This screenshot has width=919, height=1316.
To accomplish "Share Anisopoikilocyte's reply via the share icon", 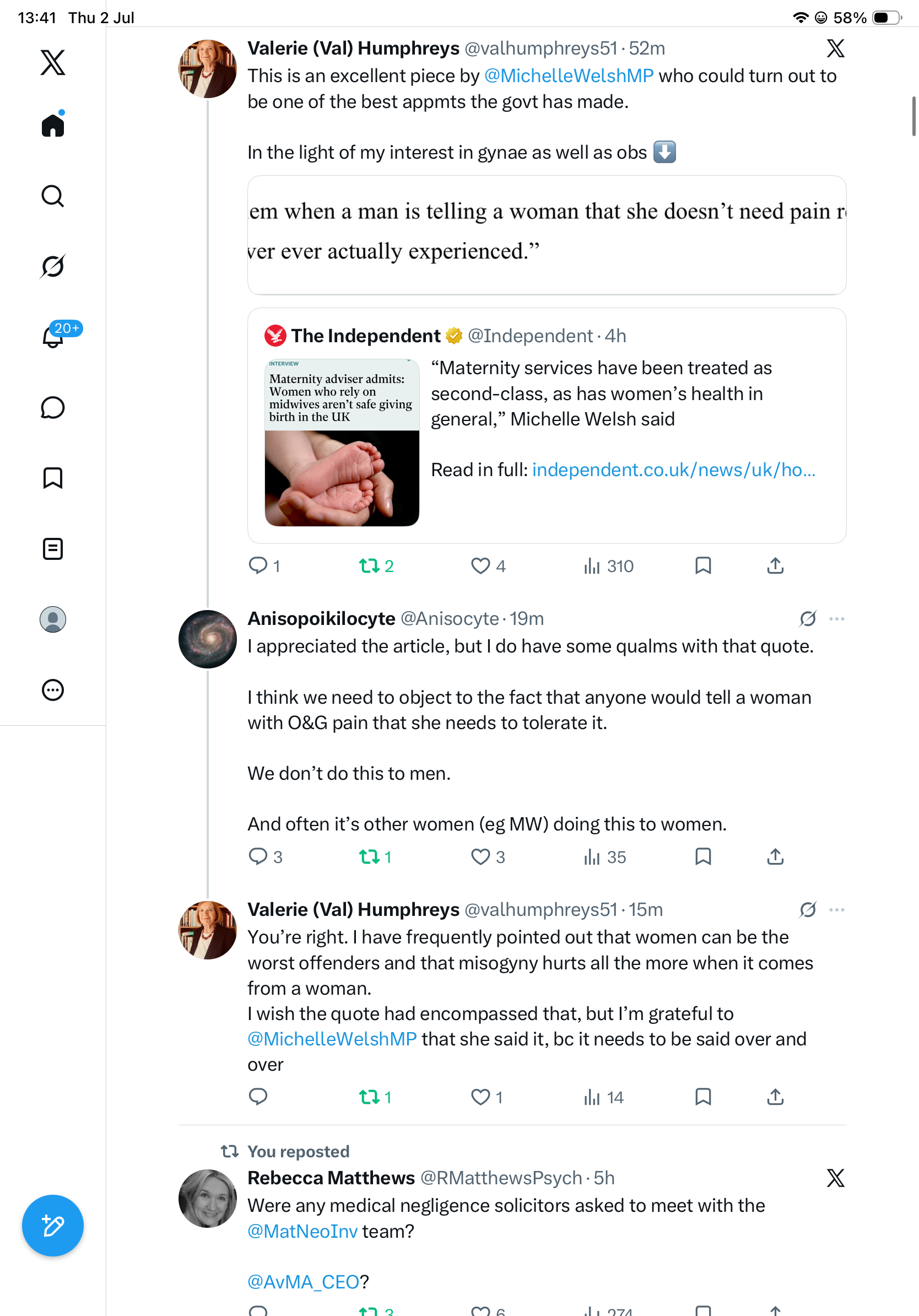I will tap(775, 857).
